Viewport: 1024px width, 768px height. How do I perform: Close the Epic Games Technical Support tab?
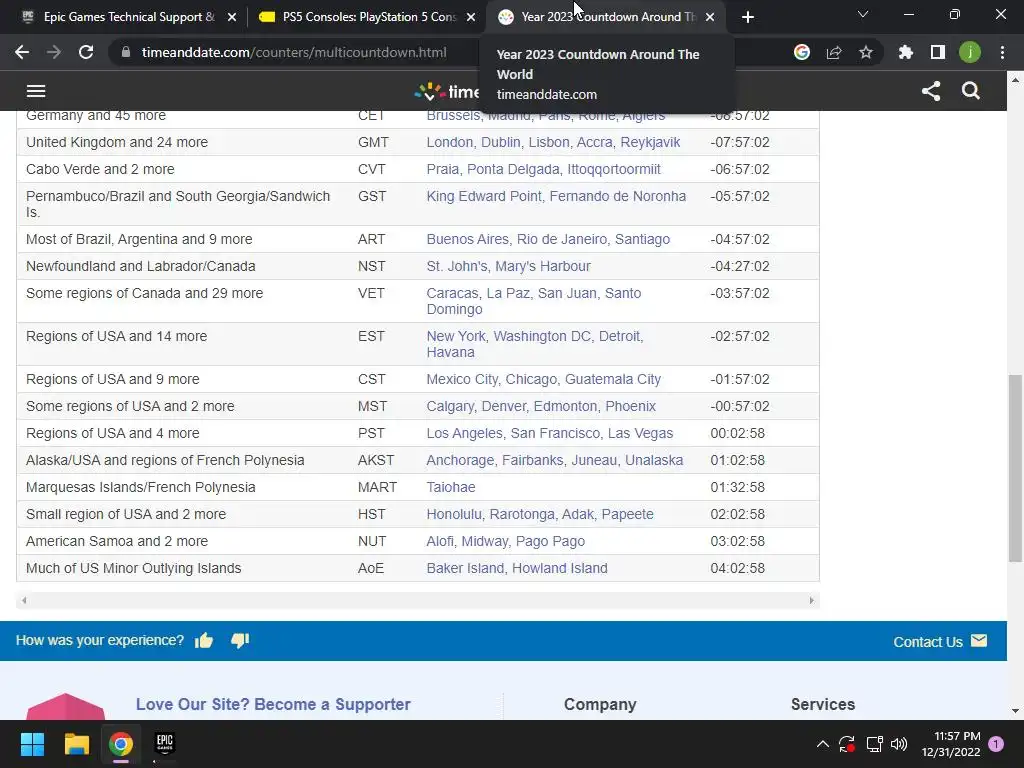(232, 17)
